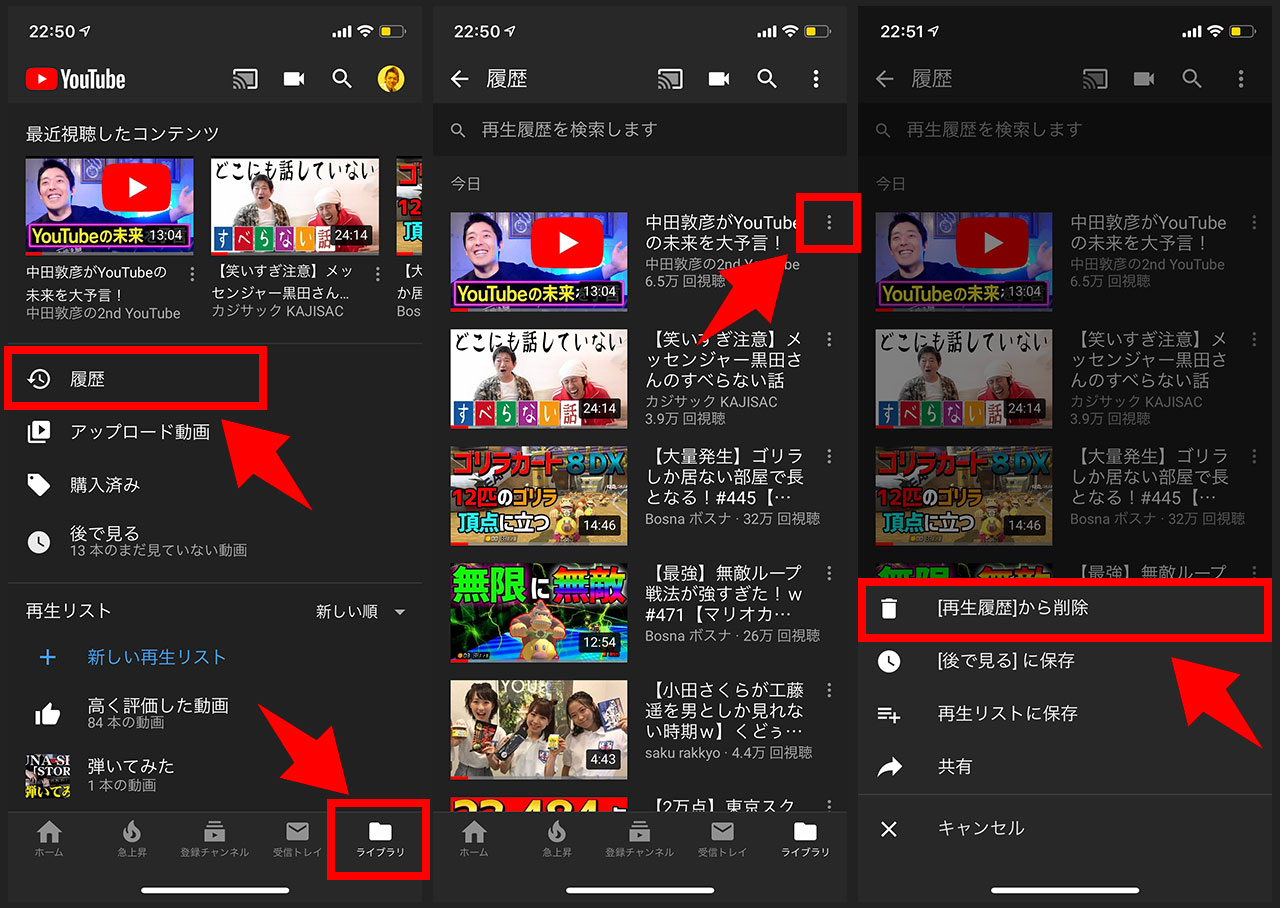This screenshot has width=1280, height=908.
Task: Tap ライブラリ tab in first screen
Action: 380,839
